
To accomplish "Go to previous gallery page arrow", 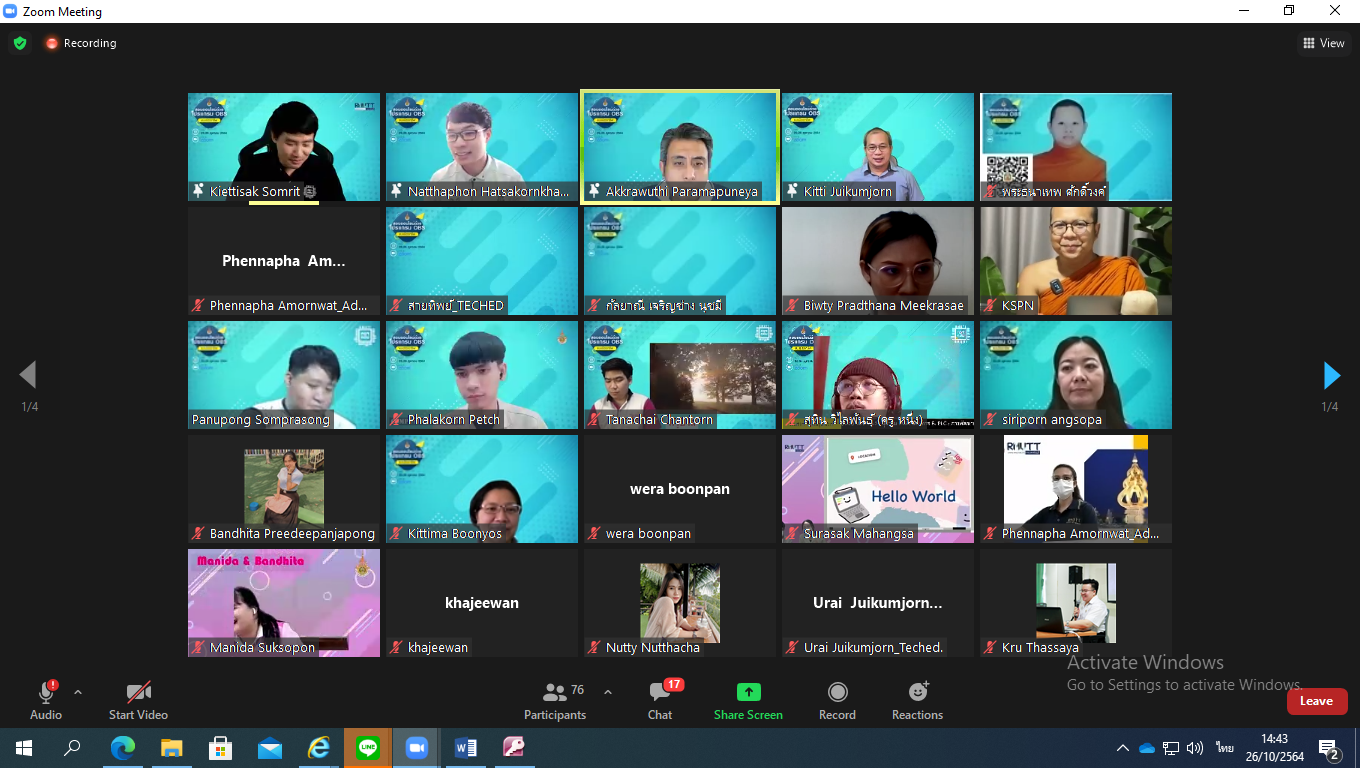I will point(28,375).
